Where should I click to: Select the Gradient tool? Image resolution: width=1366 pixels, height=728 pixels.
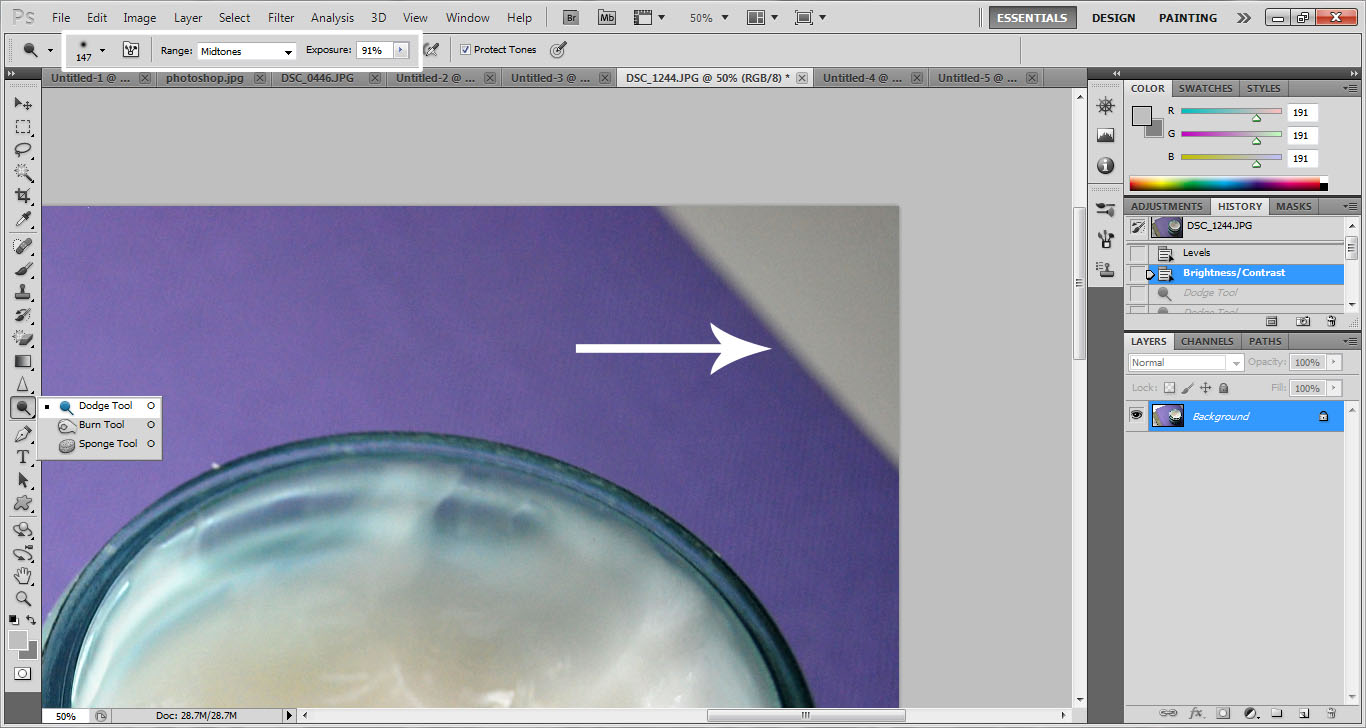(x=22, y=362)
